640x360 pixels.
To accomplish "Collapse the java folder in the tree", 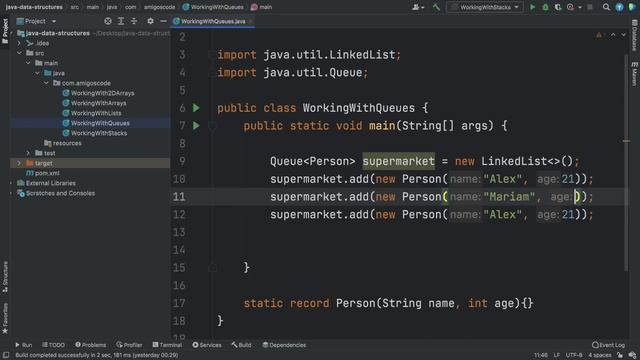I will click(37, 73).
